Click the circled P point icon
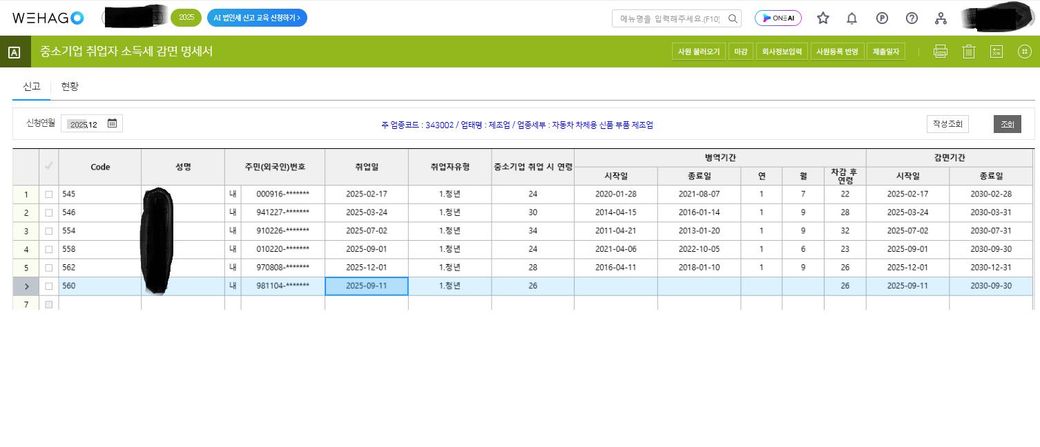 (x=882, y=18)
